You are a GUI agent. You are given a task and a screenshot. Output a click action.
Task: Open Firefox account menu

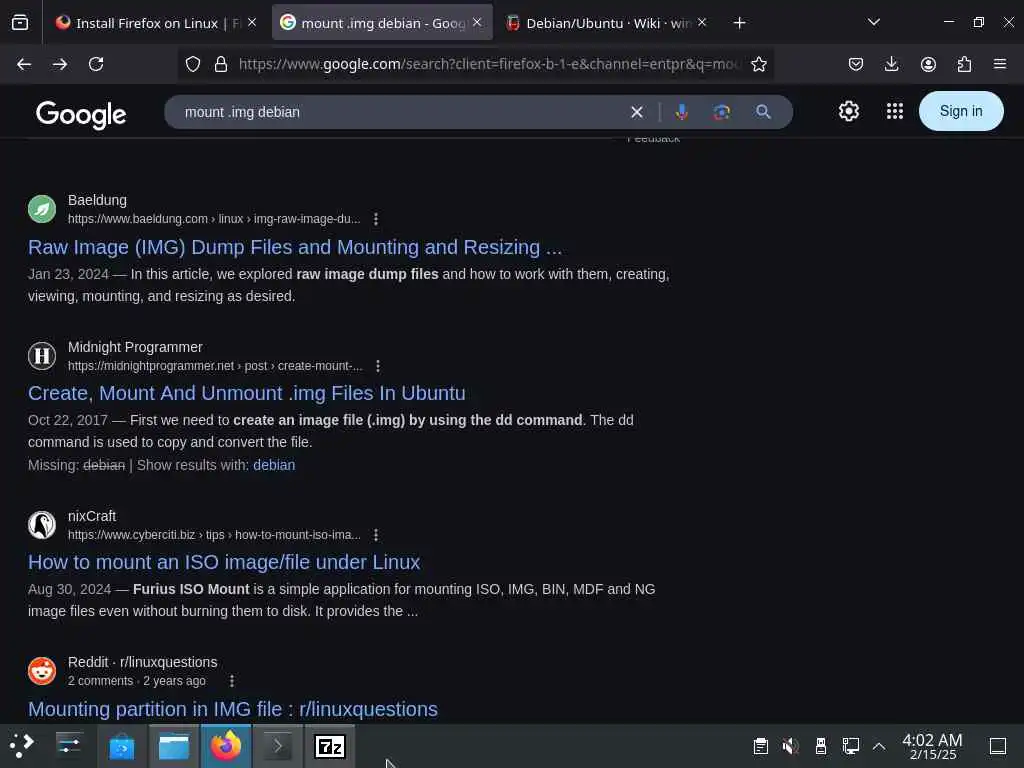coord(928,64)
